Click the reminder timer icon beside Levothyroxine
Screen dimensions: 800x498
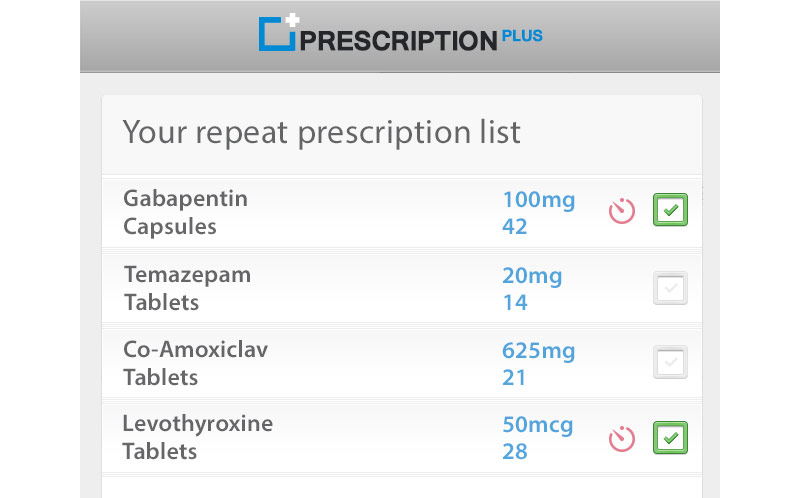point(622,438)
